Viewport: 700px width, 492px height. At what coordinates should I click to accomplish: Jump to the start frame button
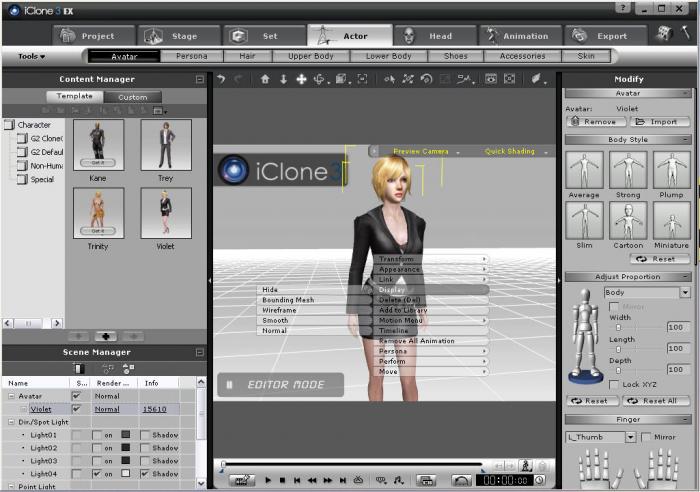point(297,480)
